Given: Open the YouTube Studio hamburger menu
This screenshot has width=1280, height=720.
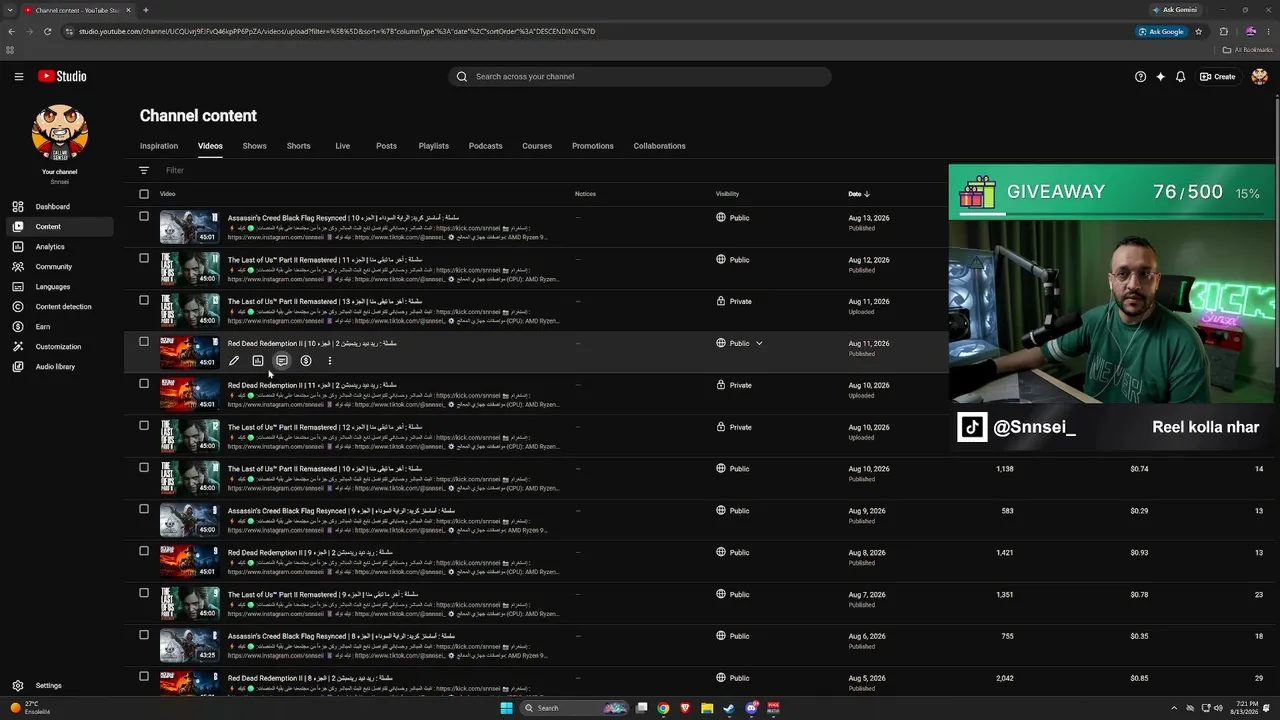Looking at the screenshot, I should pos(18,76).
